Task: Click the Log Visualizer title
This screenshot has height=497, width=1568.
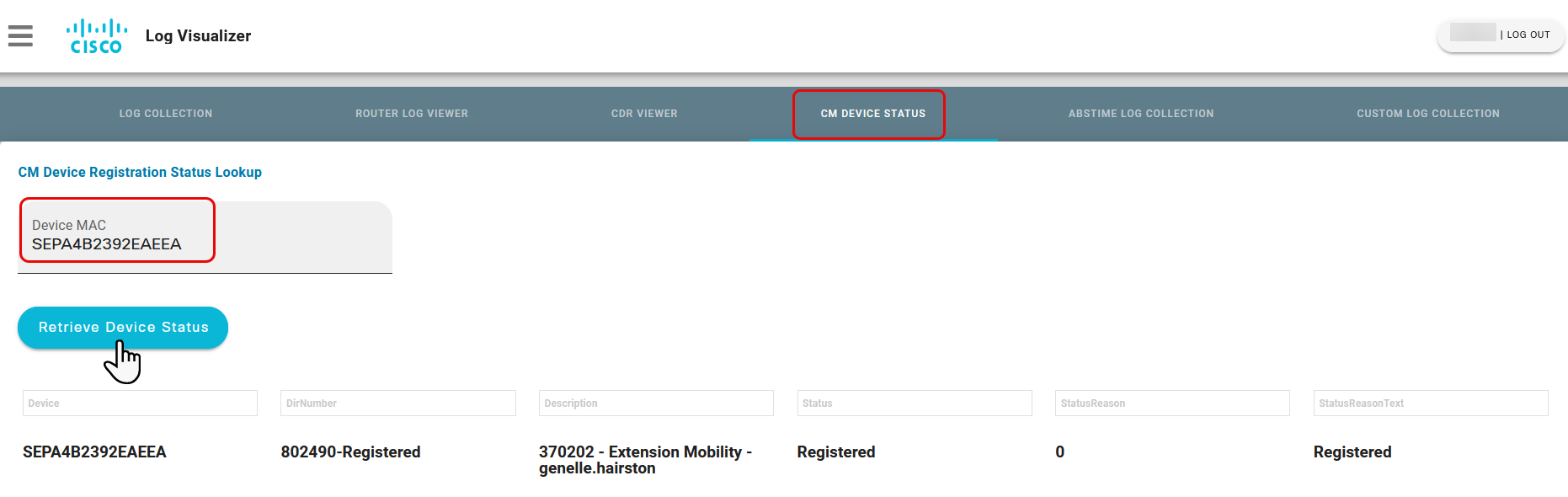Action: click(198, 35)
